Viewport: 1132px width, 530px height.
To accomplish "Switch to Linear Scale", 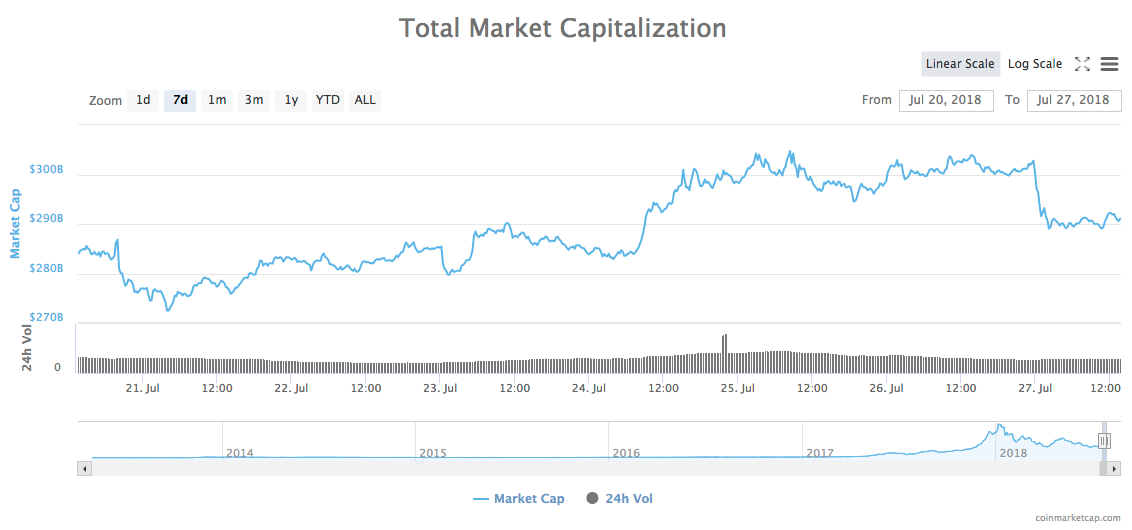I will (960, 64).
